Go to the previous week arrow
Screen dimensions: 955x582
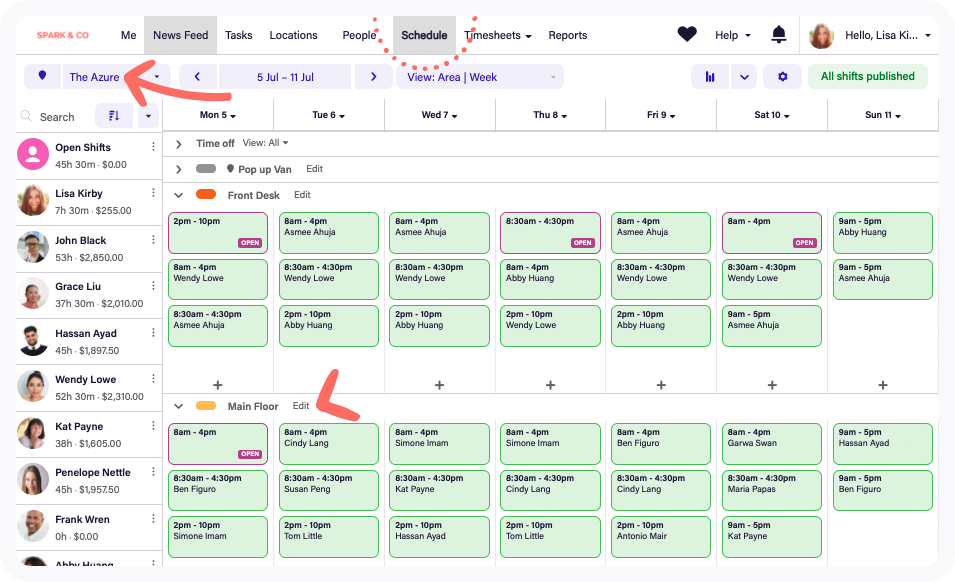[197, 77]
